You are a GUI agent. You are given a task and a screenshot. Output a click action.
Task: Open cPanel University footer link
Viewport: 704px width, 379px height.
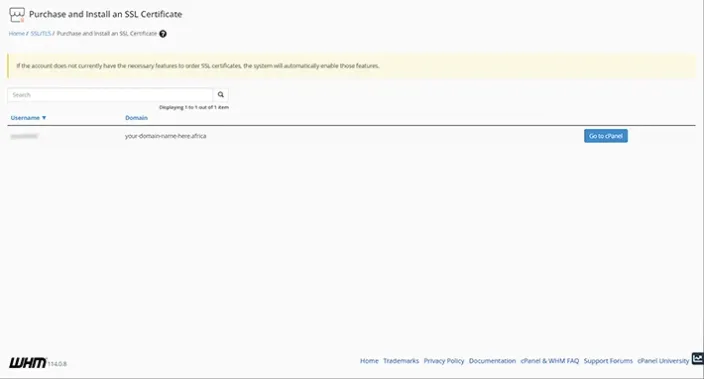[x=663, y=361]
